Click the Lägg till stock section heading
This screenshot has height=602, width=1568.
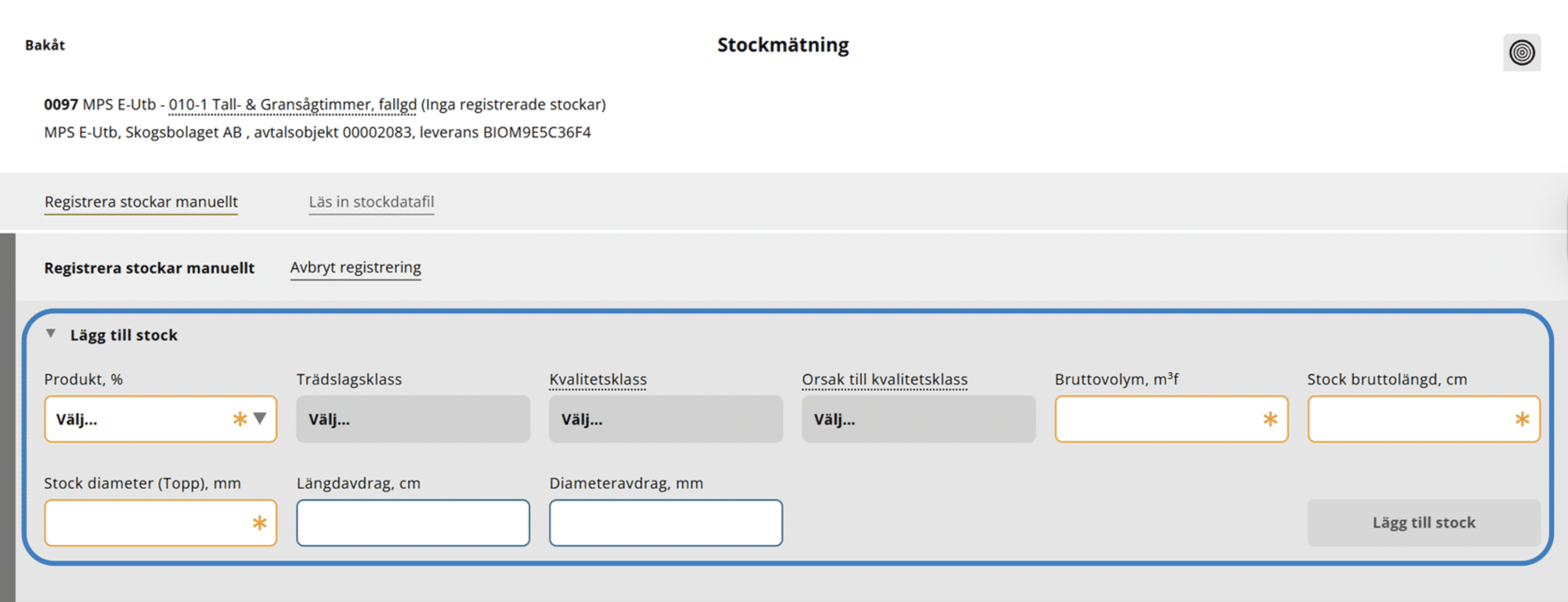(x=123, y=335)
